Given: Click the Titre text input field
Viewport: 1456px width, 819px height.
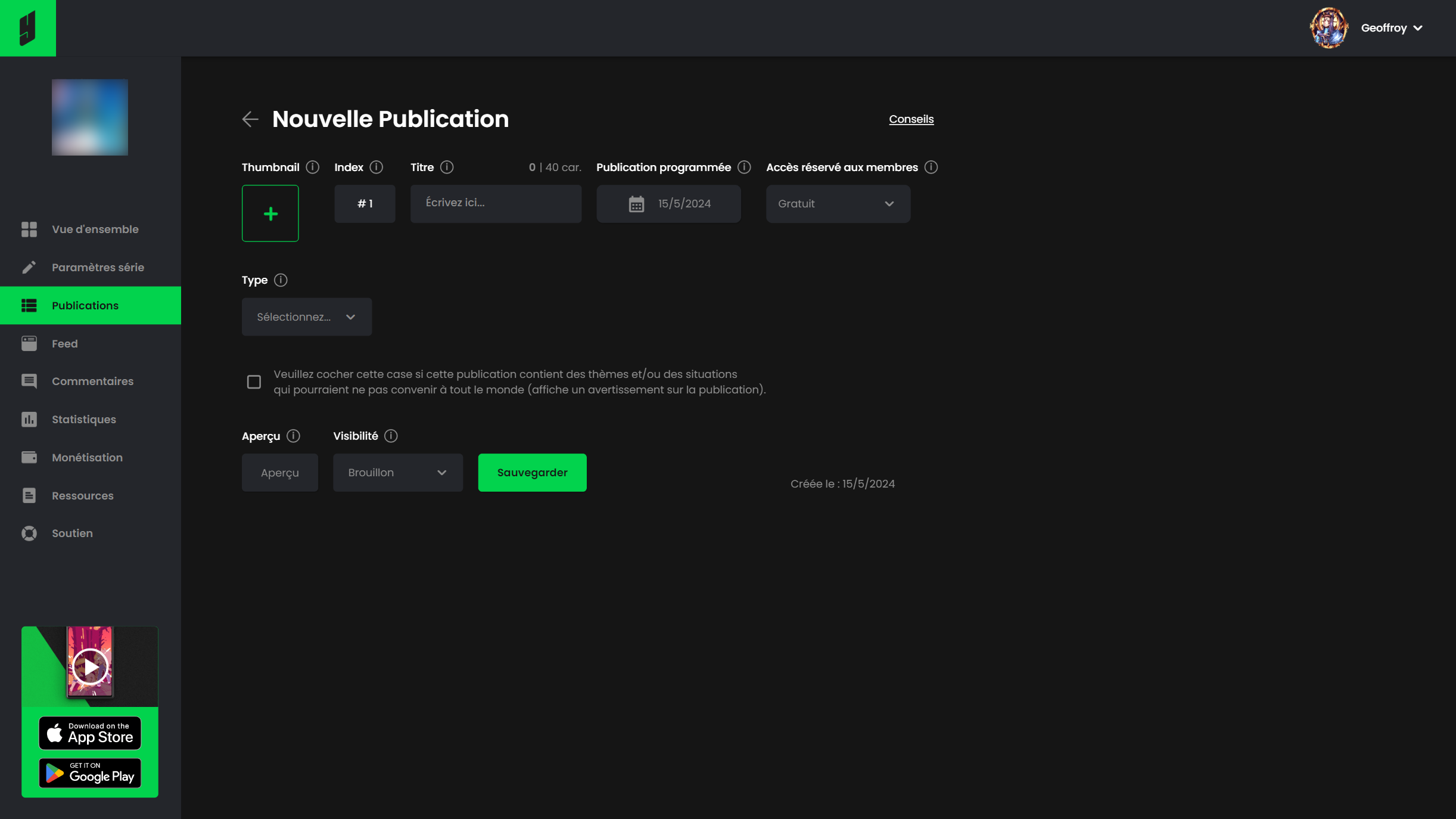Looking at the screenshot, I should point(496,204).
